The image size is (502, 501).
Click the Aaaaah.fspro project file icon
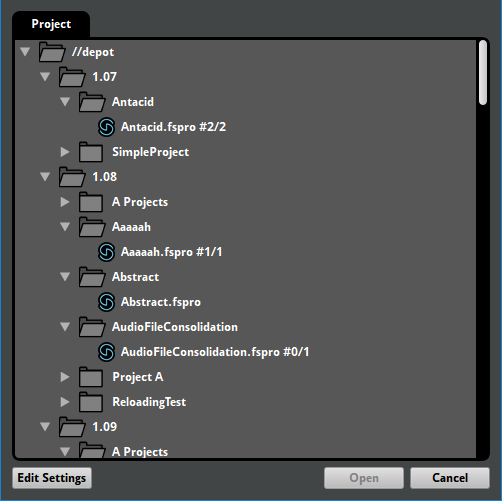click(x=107, y=252)
